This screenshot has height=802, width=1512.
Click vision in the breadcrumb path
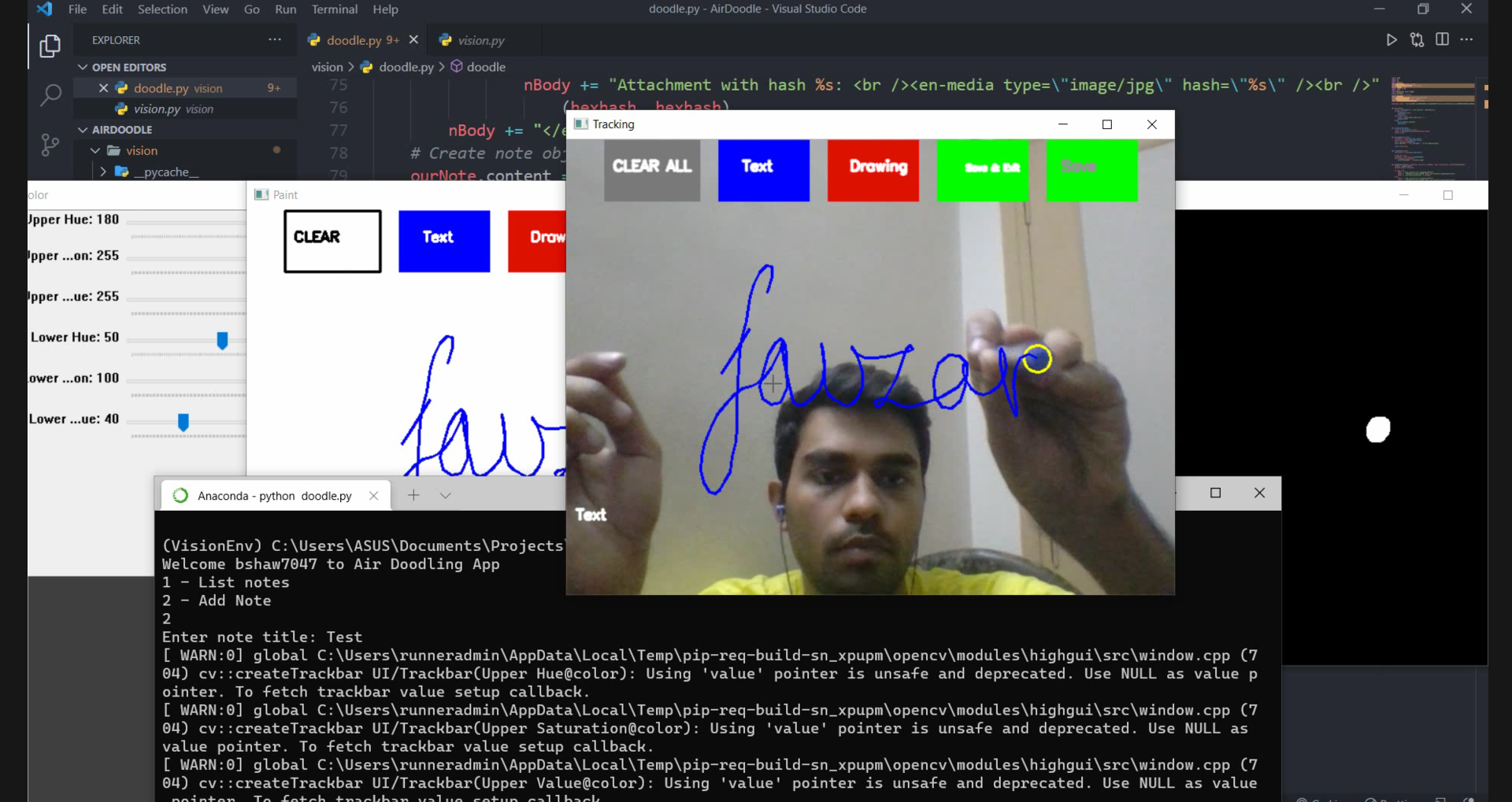coord(327,67)
